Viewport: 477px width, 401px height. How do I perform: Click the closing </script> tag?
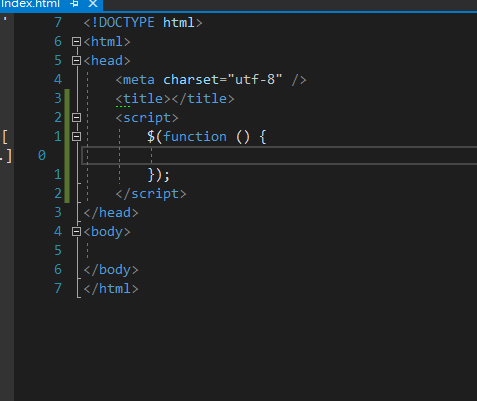coord(151,194)
